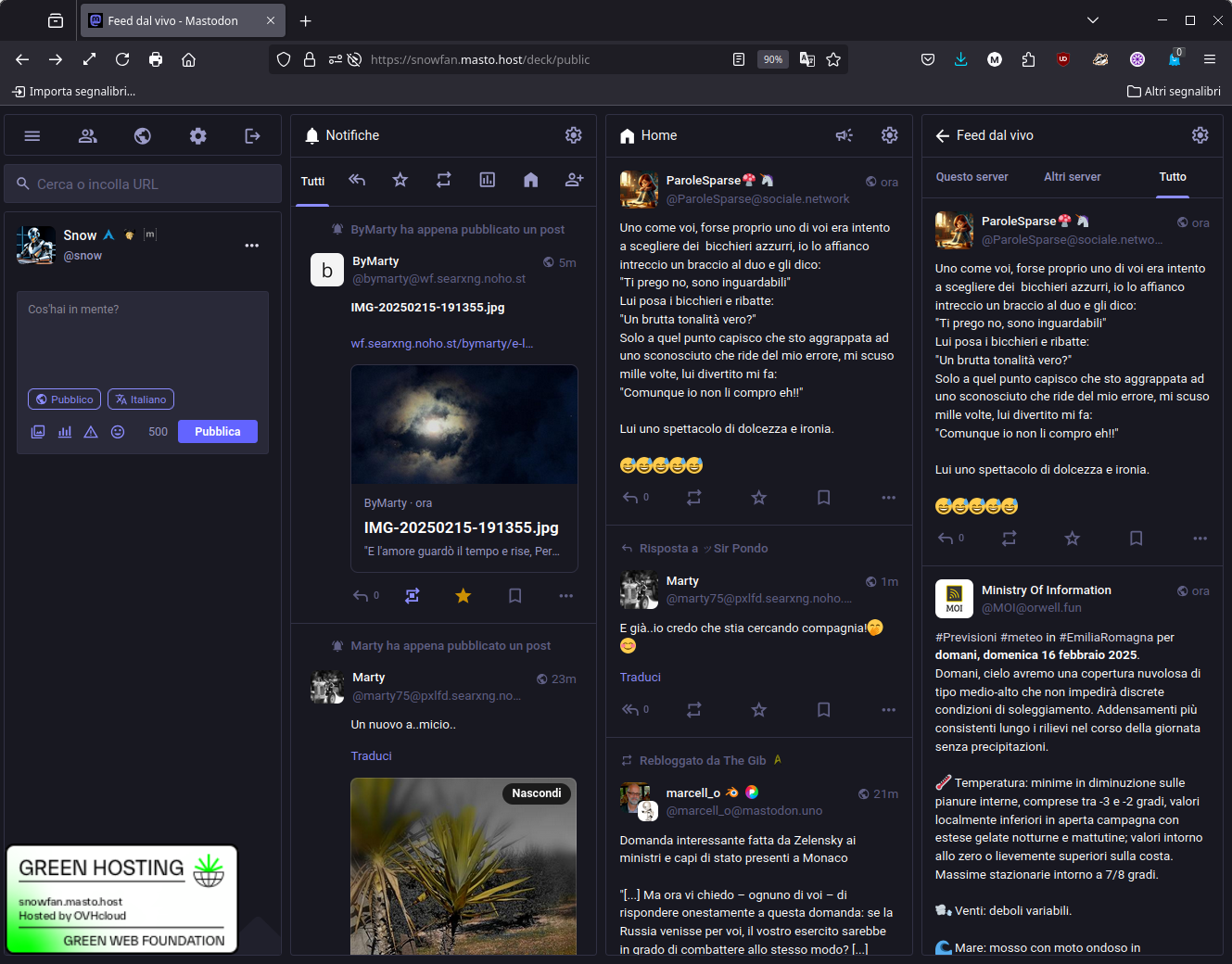Show announcements megaphone in Home column
This screenshot has height=964, width=1232.
pyautogui.click(x=844, y=135)
